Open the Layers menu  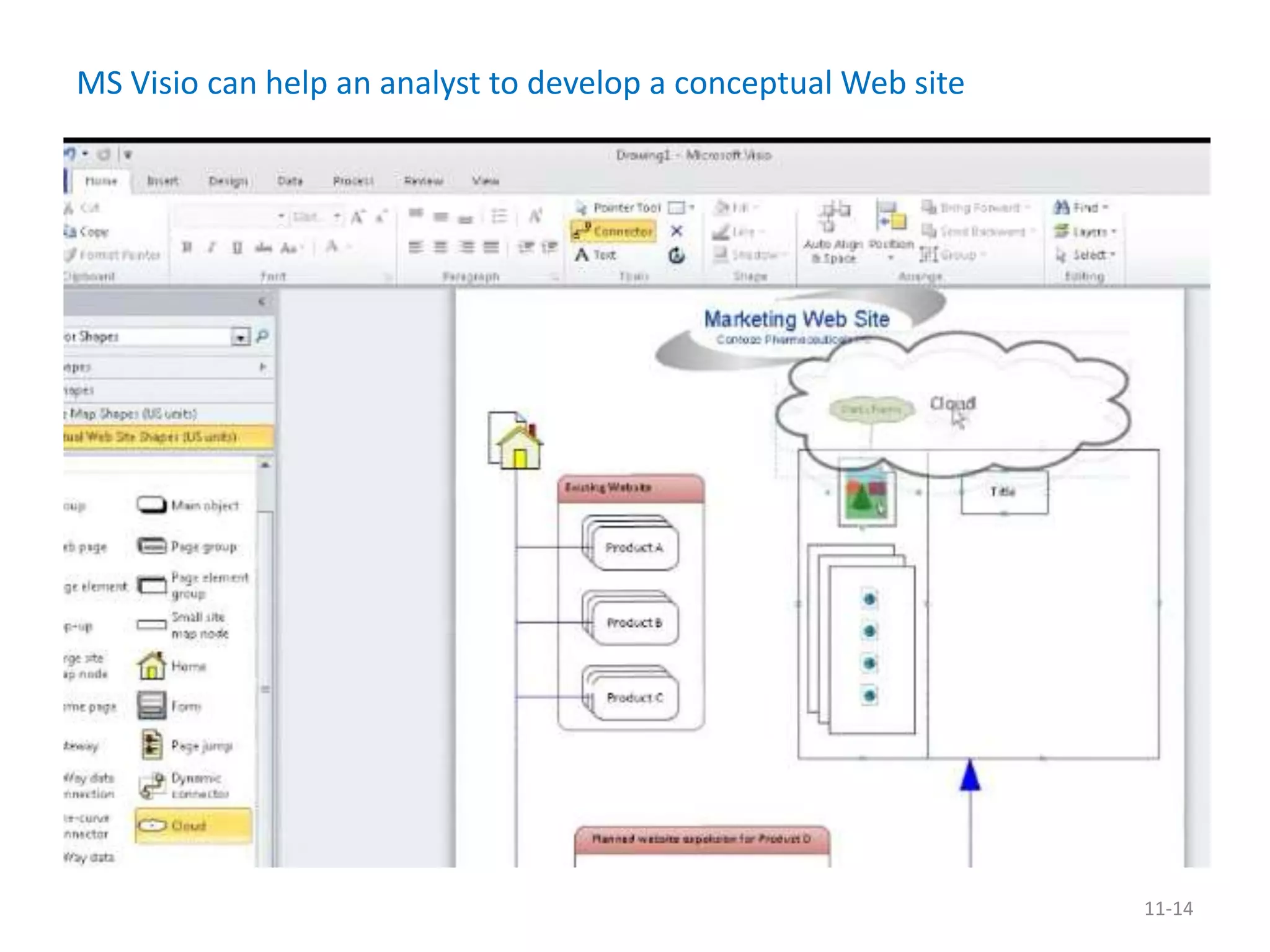(x=1085, y=231)
